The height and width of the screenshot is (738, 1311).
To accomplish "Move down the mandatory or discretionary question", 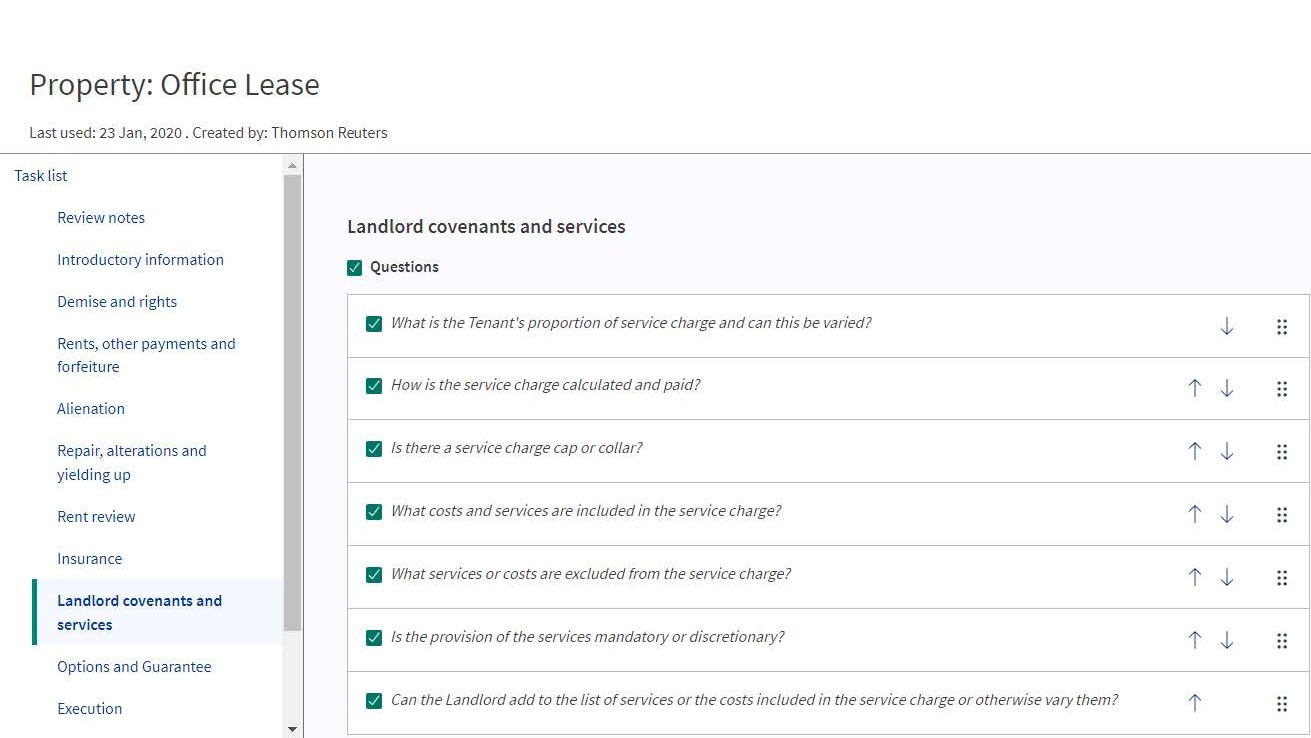I will [x=1227, y=641].
